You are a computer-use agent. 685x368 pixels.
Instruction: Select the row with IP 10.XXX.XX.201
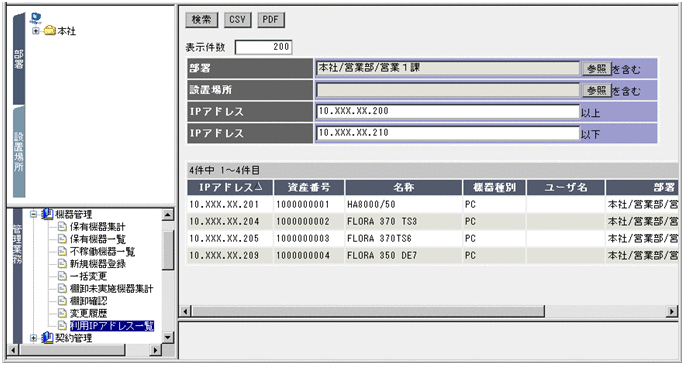(x=432, y=205)
